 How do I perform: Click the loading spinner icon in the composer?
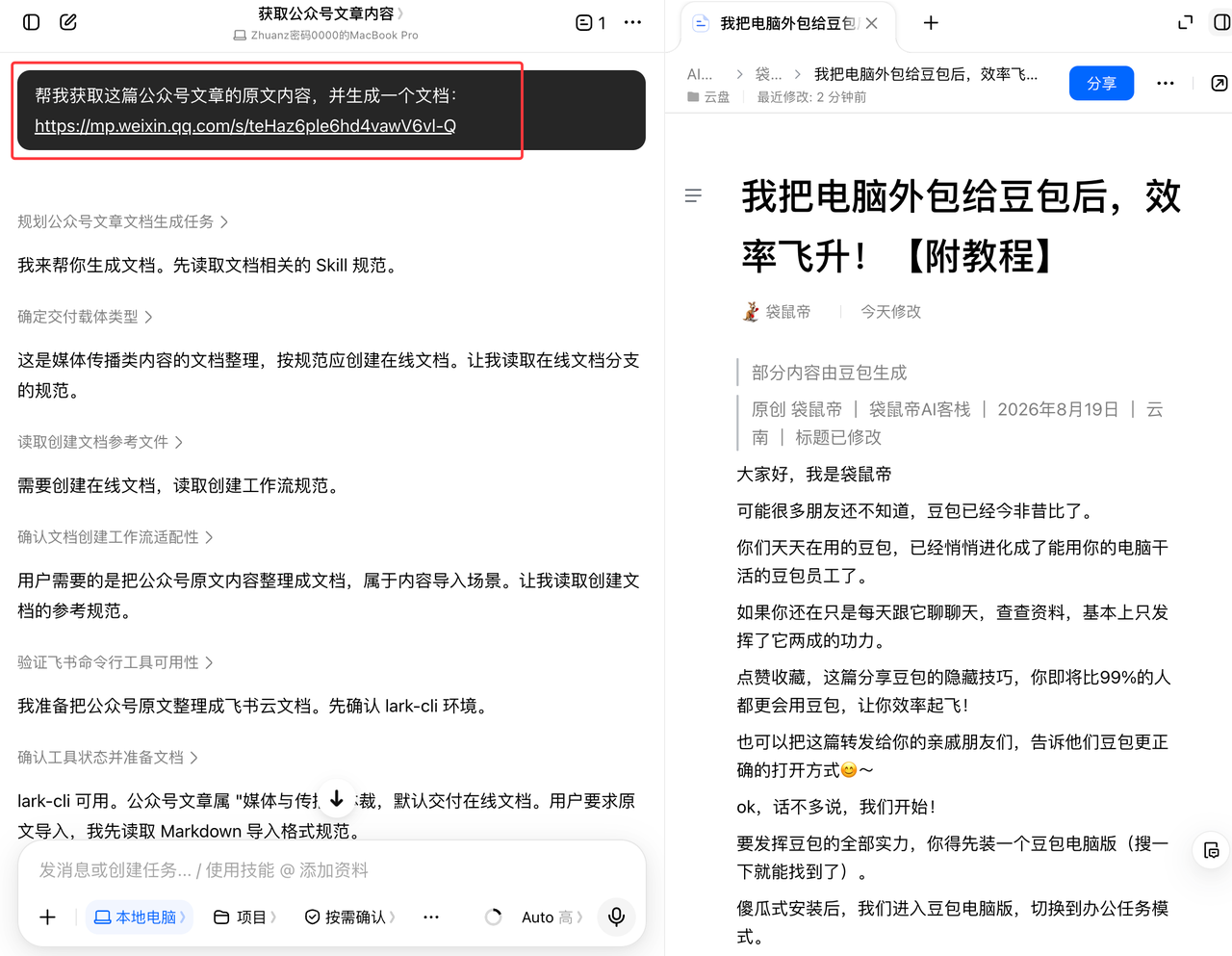[x=494, y=917]
